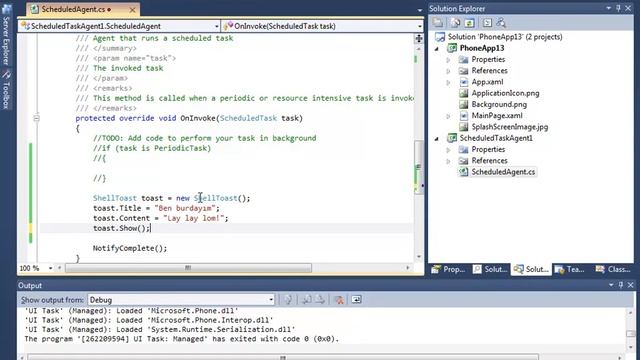
Task: Click the NotifyComplete(); code line
Action: coord(130,248)
